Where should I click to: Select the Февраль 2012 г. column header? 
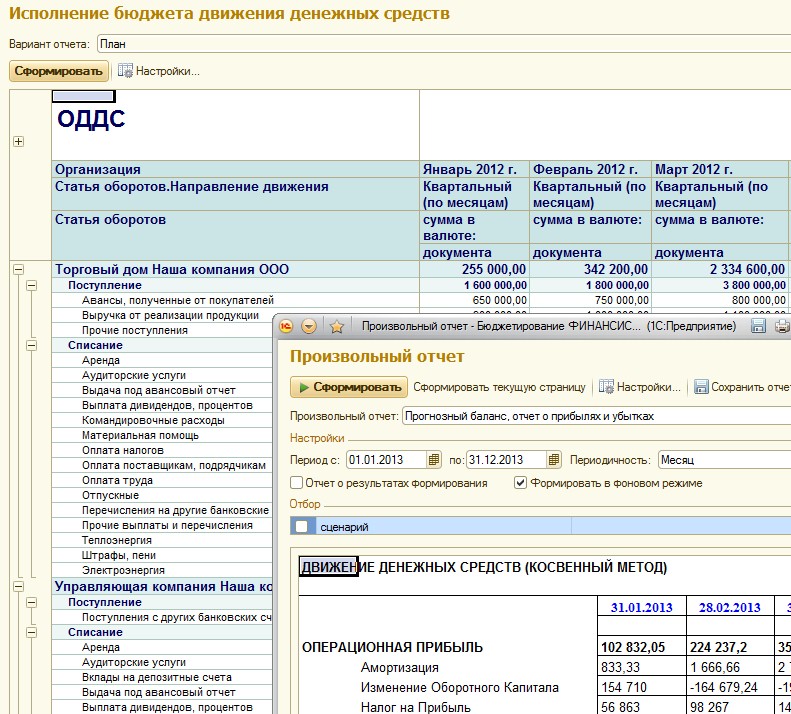click(x=590, y=169)
